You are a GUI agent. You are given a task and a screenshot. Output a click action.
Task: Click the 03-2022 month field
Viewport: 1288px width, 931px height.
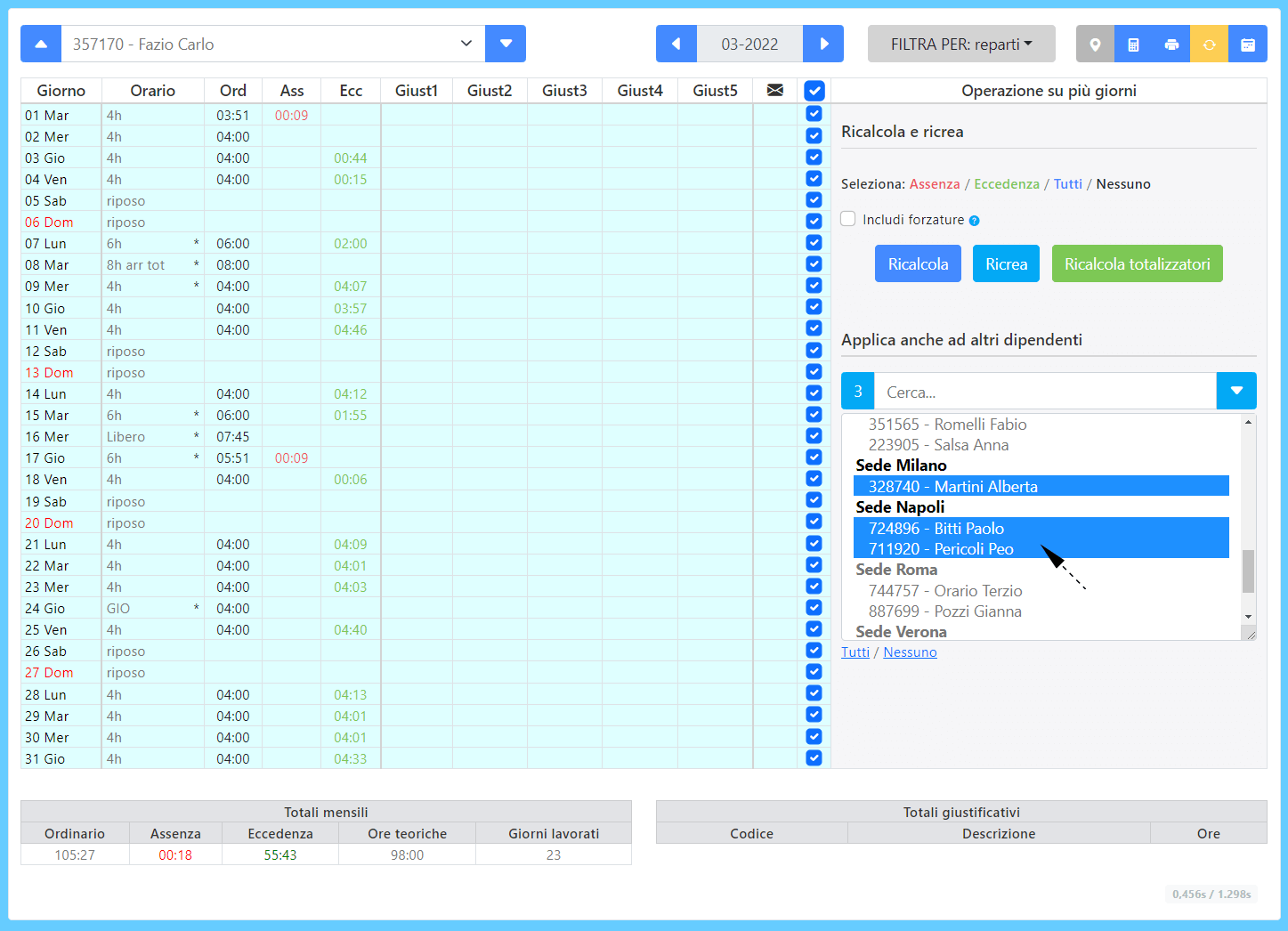749,44
